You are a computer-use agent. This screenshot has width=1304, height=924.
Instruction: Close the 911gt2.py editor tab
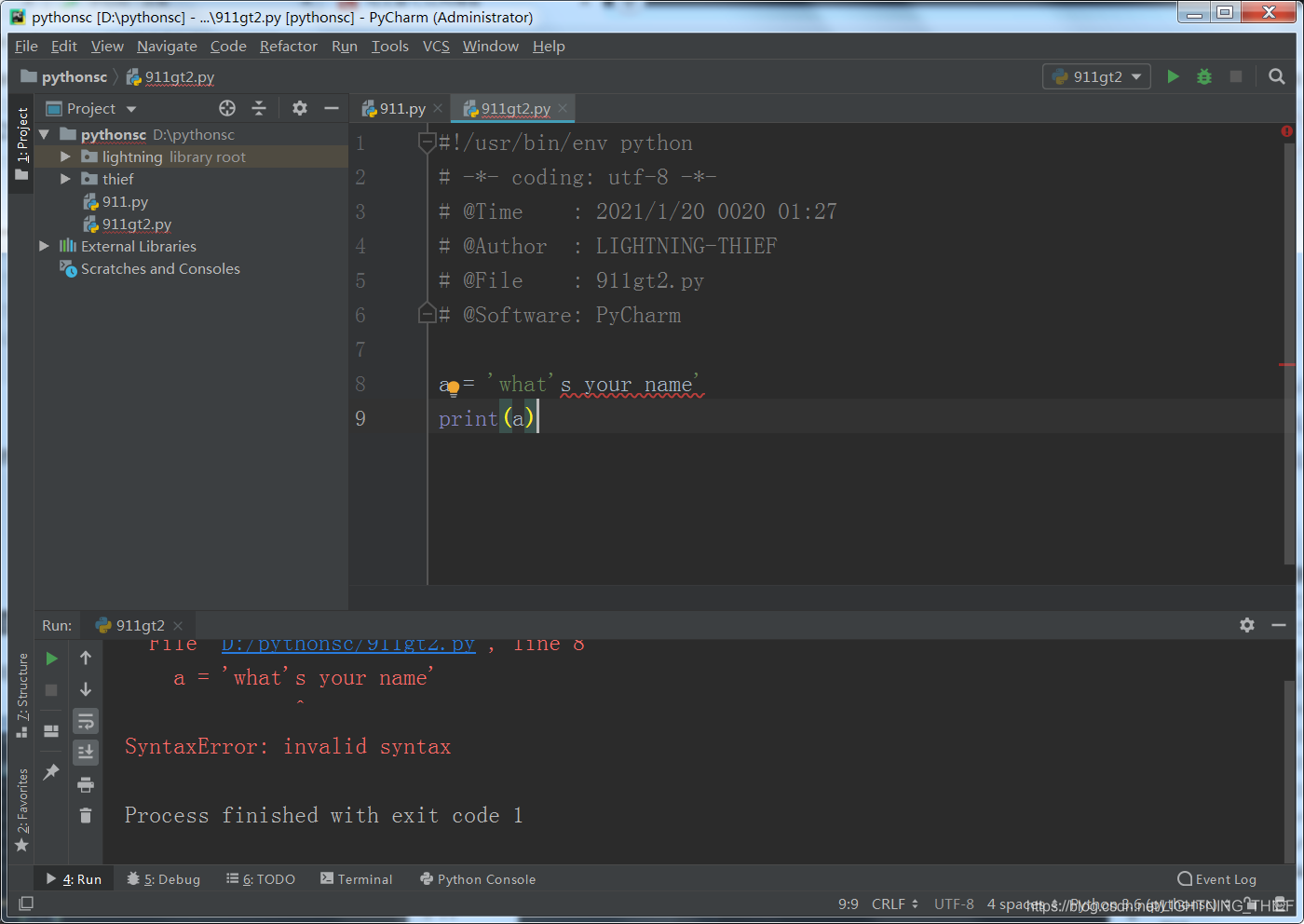tap(563, 108)
